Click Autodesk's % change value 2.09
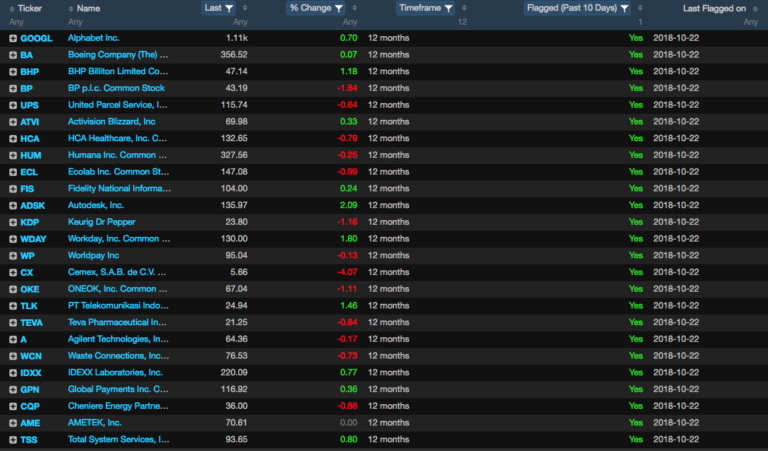 [348, 205]
